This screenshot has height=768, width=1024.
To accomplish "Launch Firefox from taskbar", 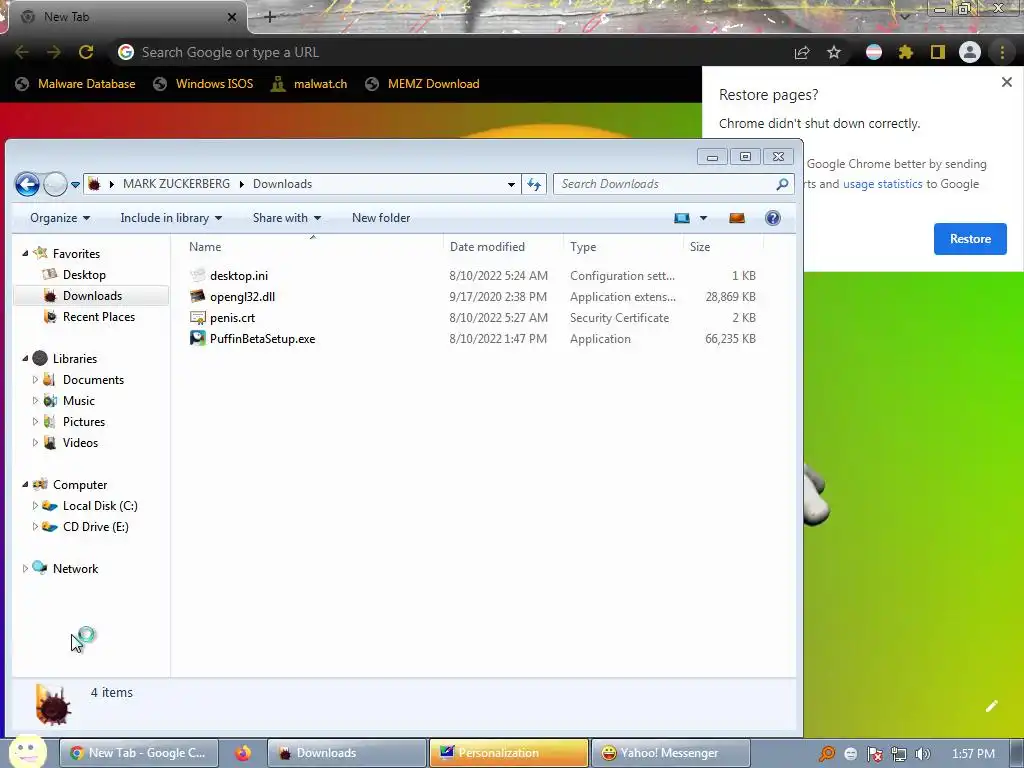I will point(243,753).
